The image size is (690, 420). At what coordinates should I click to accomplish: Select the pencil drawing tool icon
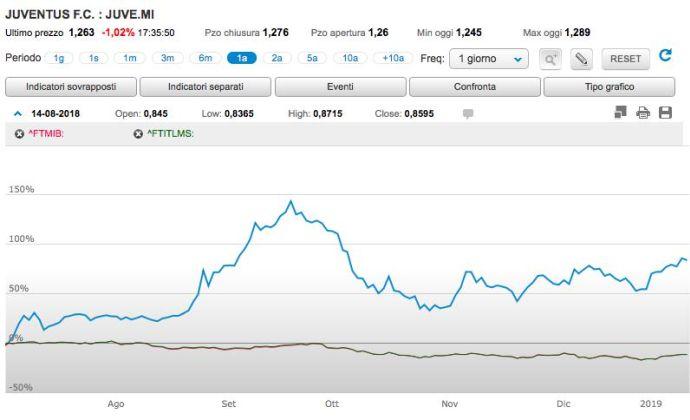581,59
